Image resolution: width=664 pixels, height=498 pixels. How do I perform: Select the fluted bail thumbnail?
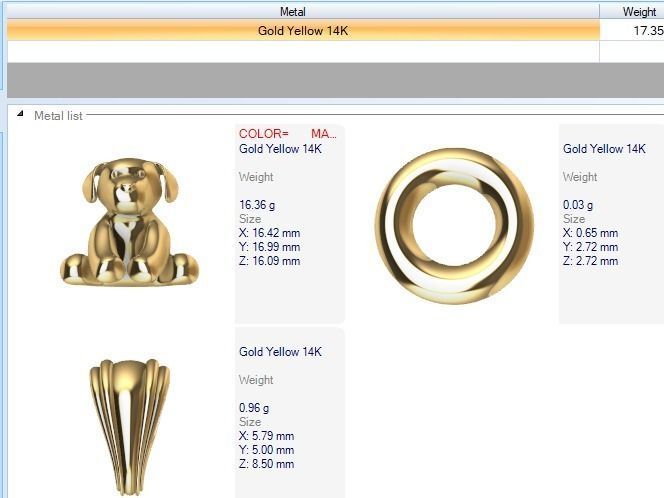click(129, 426)
